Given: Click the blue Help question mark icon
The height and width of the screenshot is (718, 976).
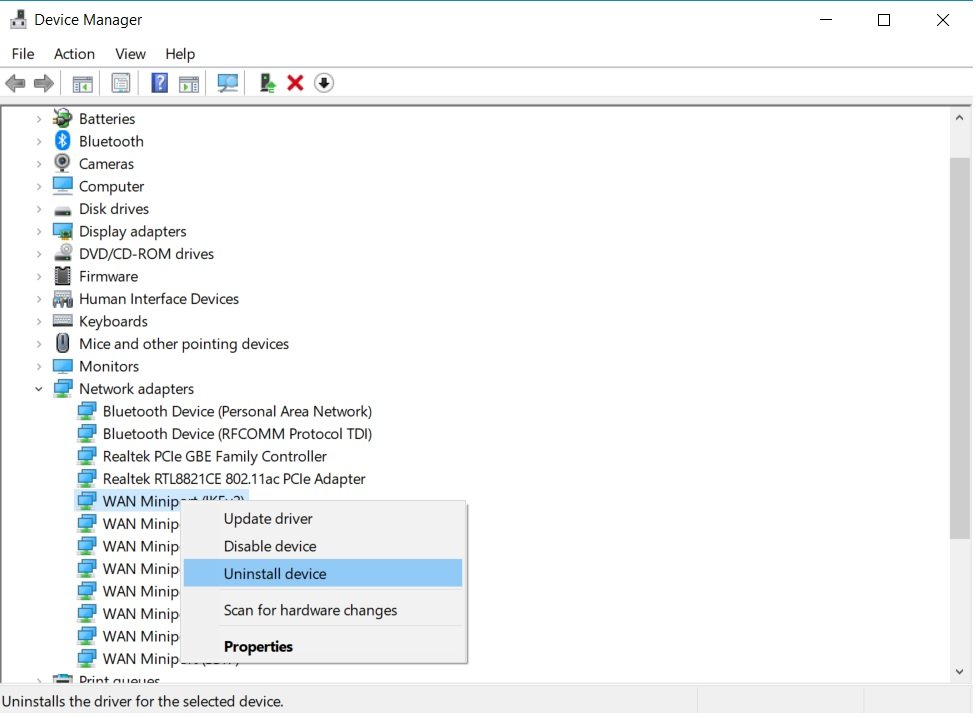Looking at the screenshot, I should tap(159, 83).
